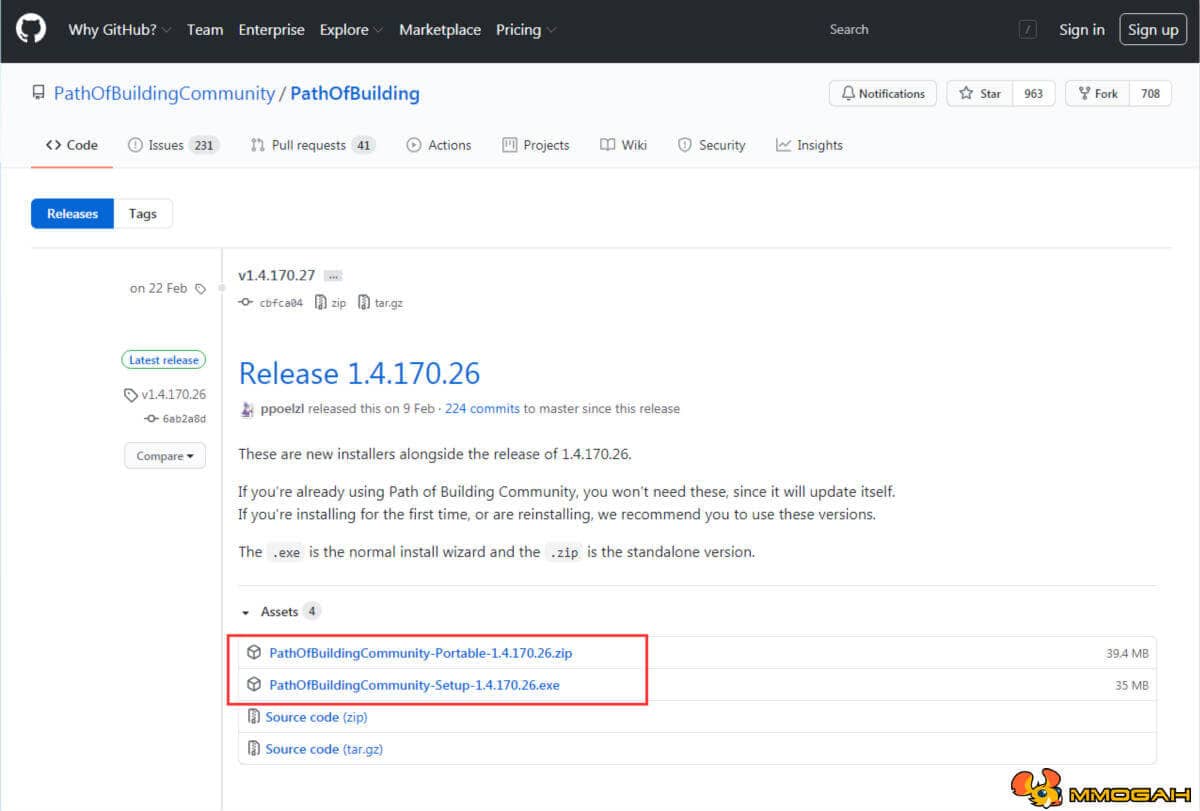Switch to the Actions tab
This screenshot has width=1200, height=811.
pyautogui.click(x=439, y=145)
